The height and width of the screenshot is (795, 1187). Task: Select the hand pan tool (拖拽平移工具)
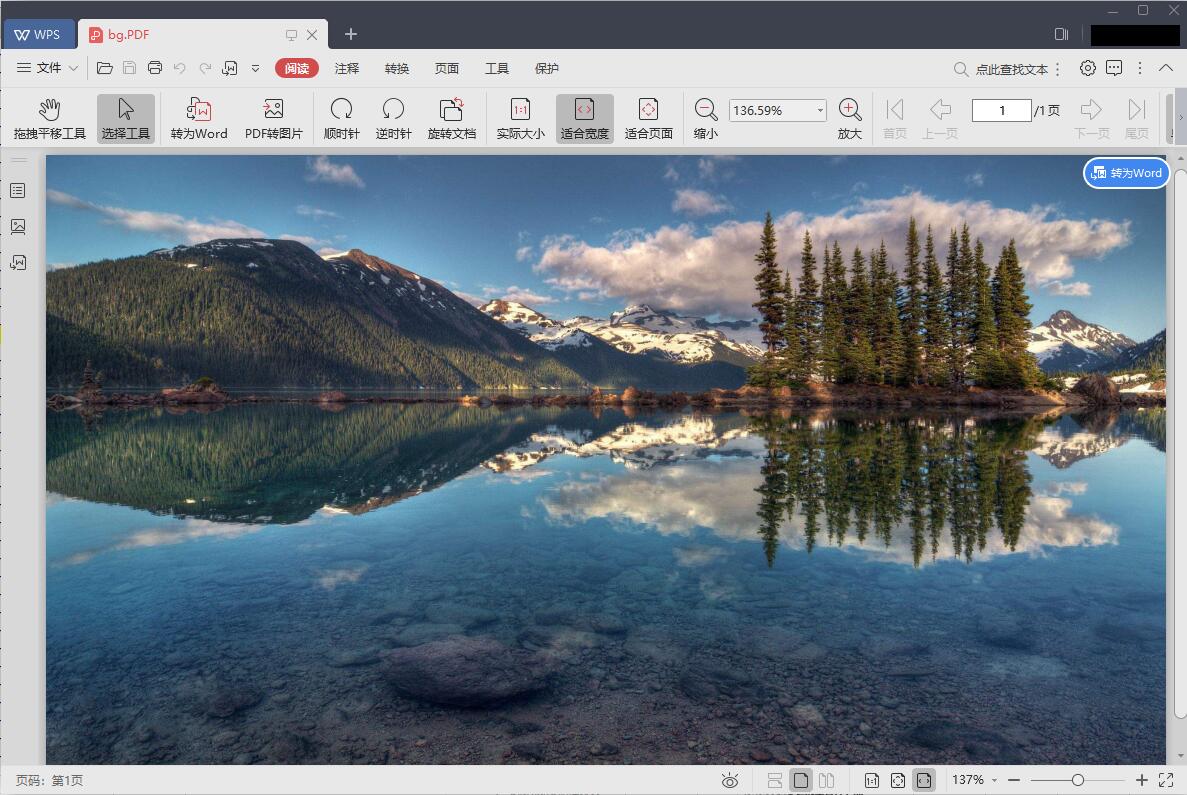49,119
